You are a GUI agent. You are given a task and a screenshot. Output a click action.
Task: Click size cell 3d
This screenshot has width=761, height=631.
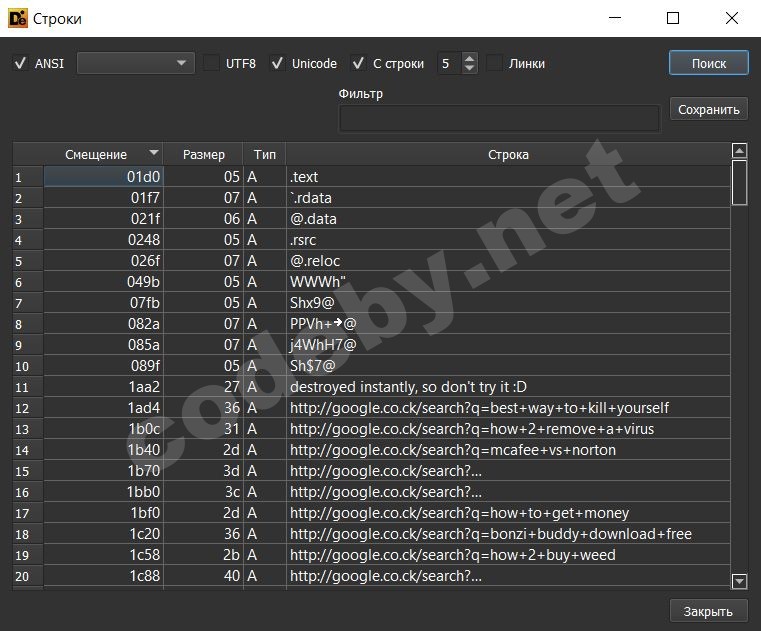[203, 471]
